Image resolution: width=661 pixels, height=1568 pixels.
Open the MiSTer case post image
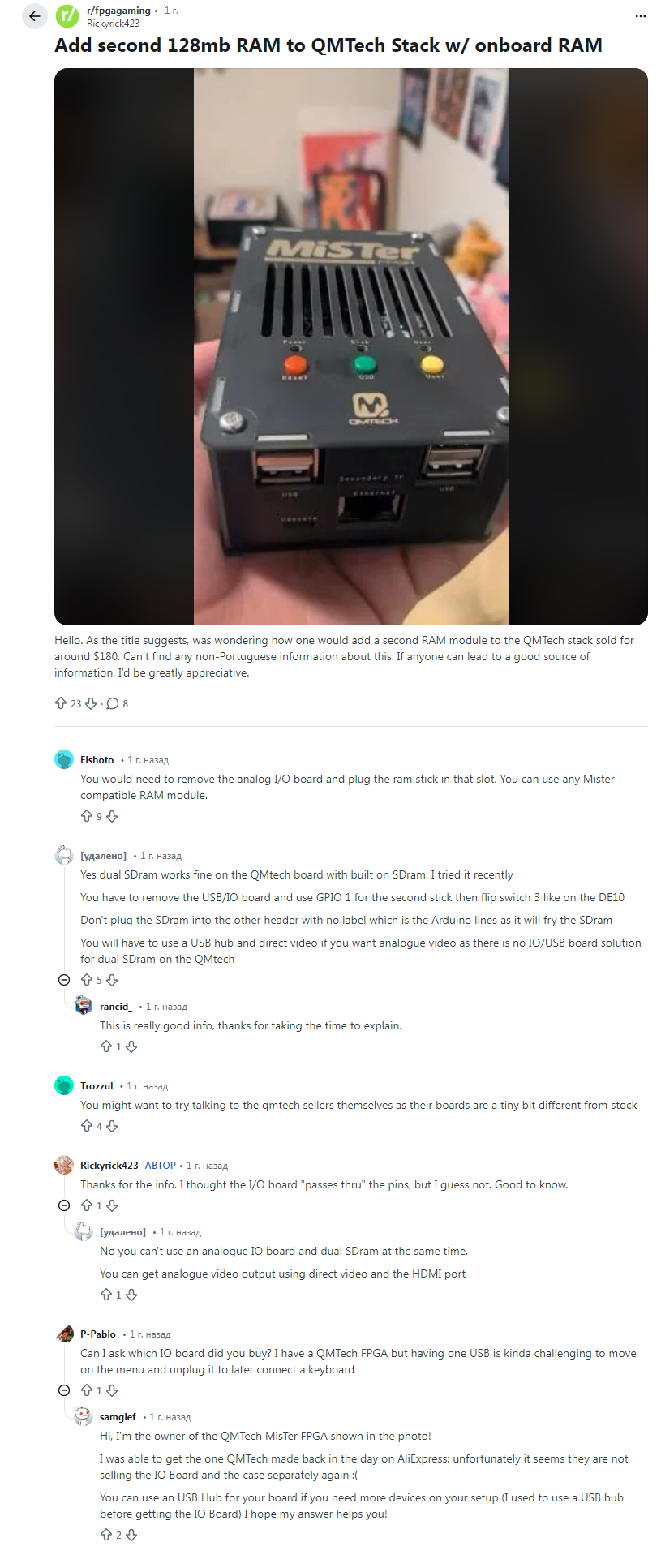[x=351, y=346]
